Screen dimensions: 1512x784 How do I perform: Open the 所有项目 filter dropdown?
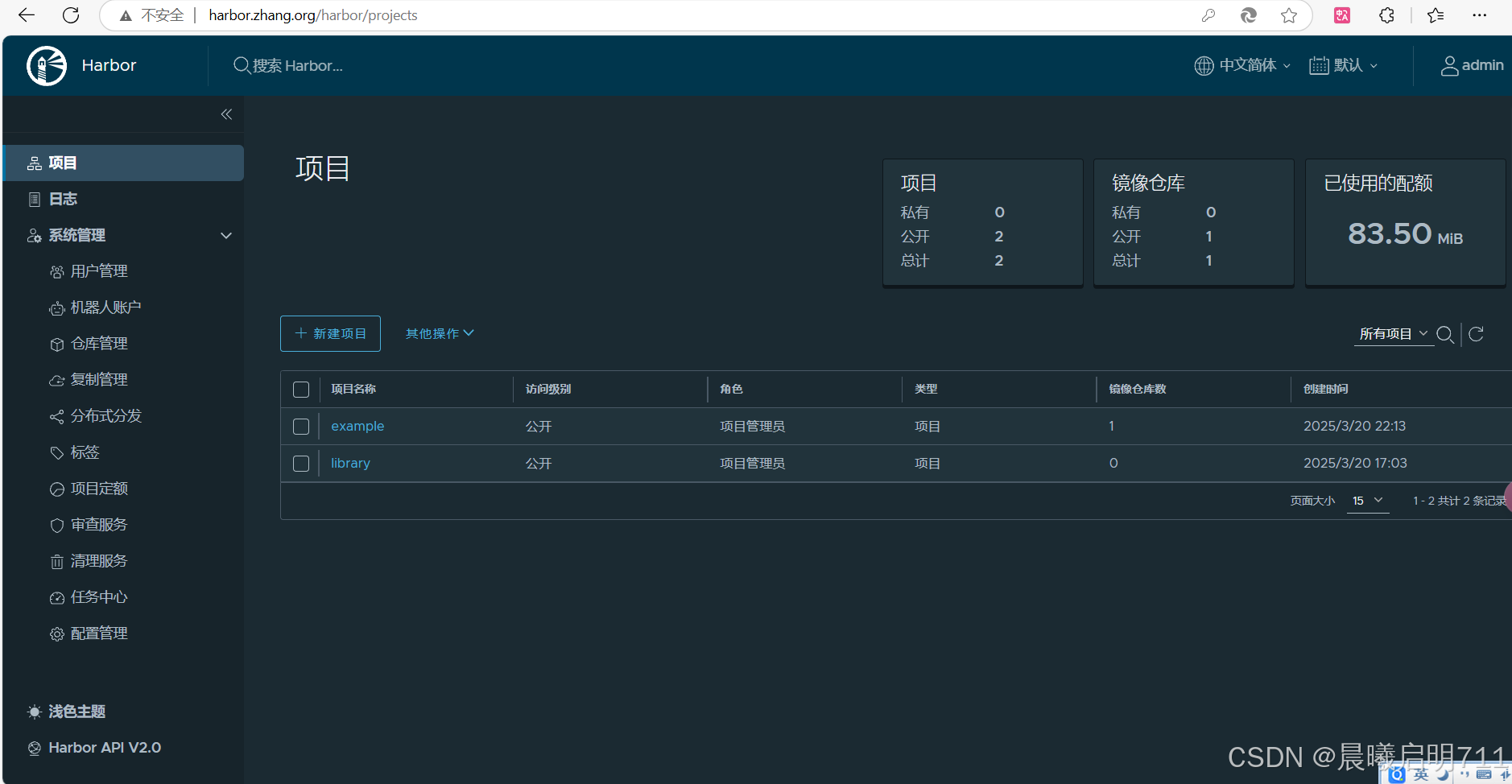click(x=1394, y=334)
